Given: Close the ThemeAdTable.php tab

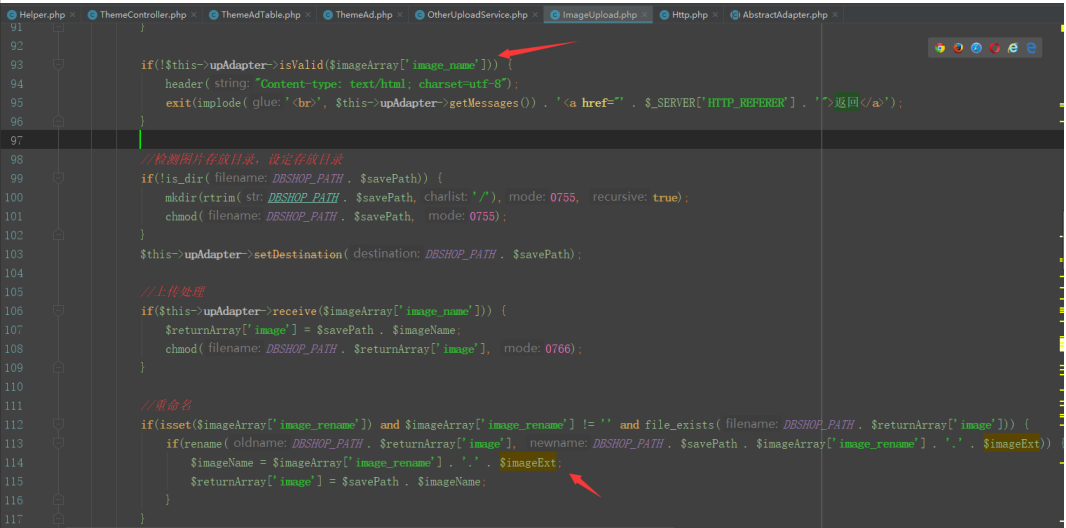Looking at the screenshot, I should (x=308, y=14).
